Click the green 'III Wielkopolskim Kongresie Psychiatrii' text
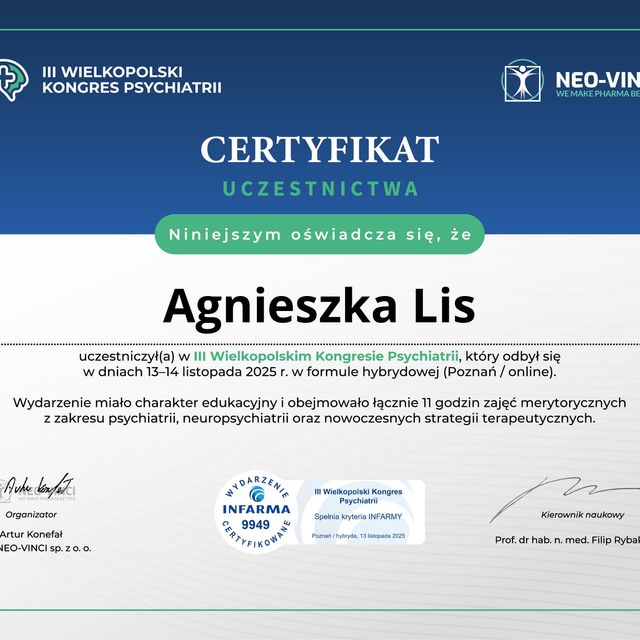640x640 pixels. (x=326, y=356)
